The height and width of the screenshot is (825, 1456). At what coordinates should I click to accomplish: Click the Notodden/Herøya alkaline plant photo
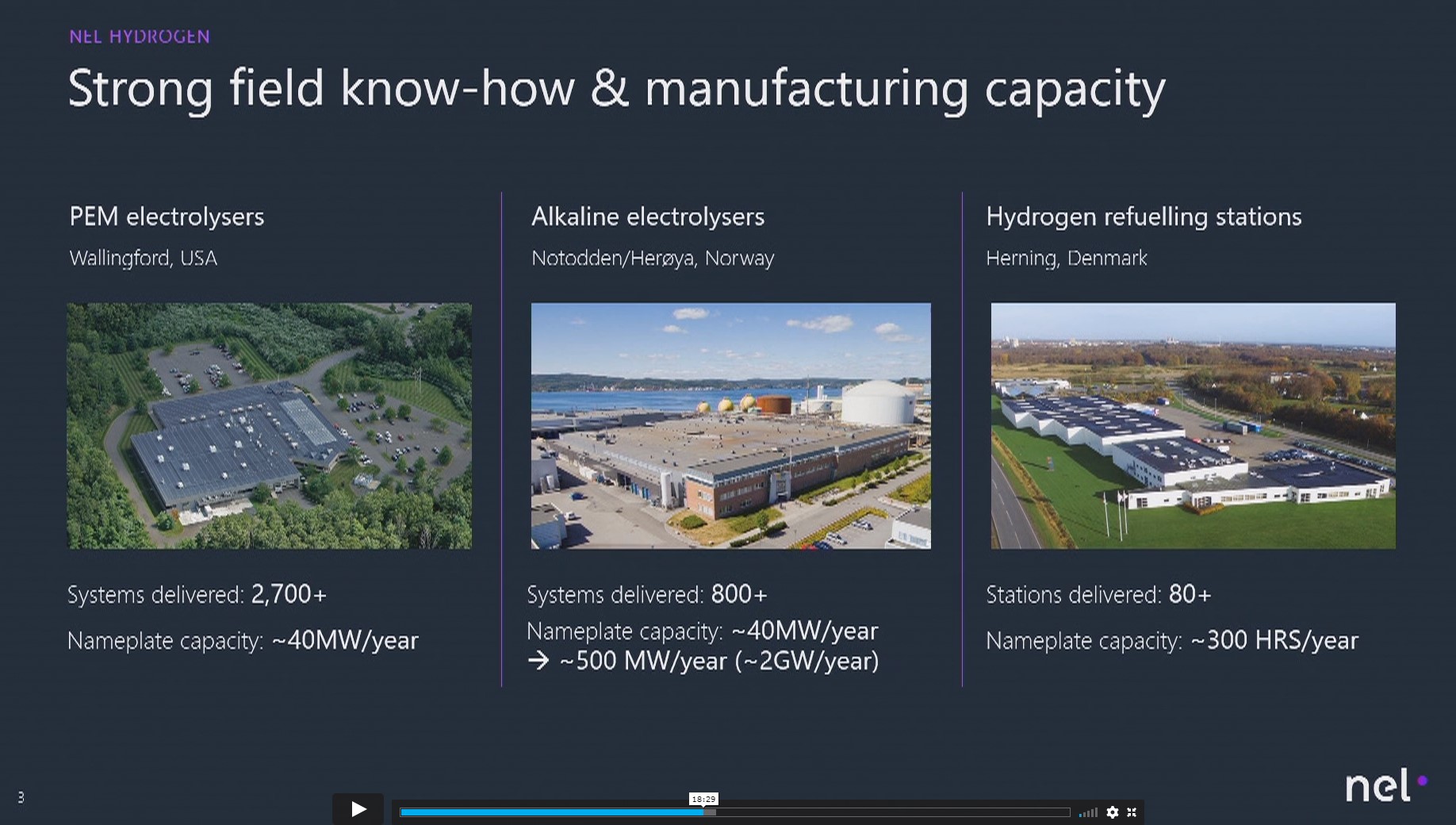click(x=731, y=426)
